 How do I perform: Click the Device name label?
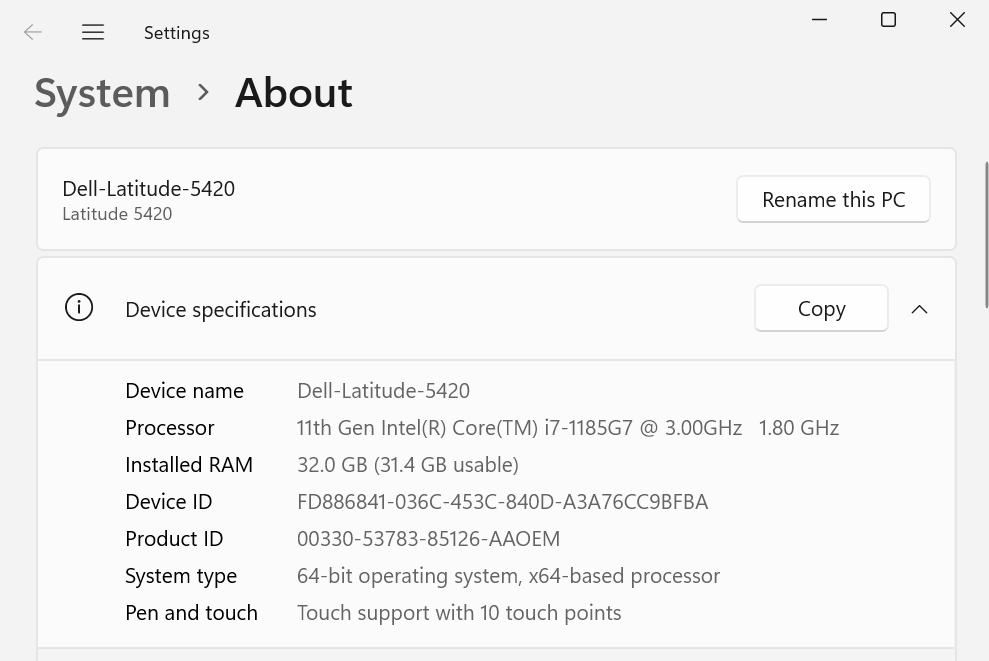click(184, 391)
